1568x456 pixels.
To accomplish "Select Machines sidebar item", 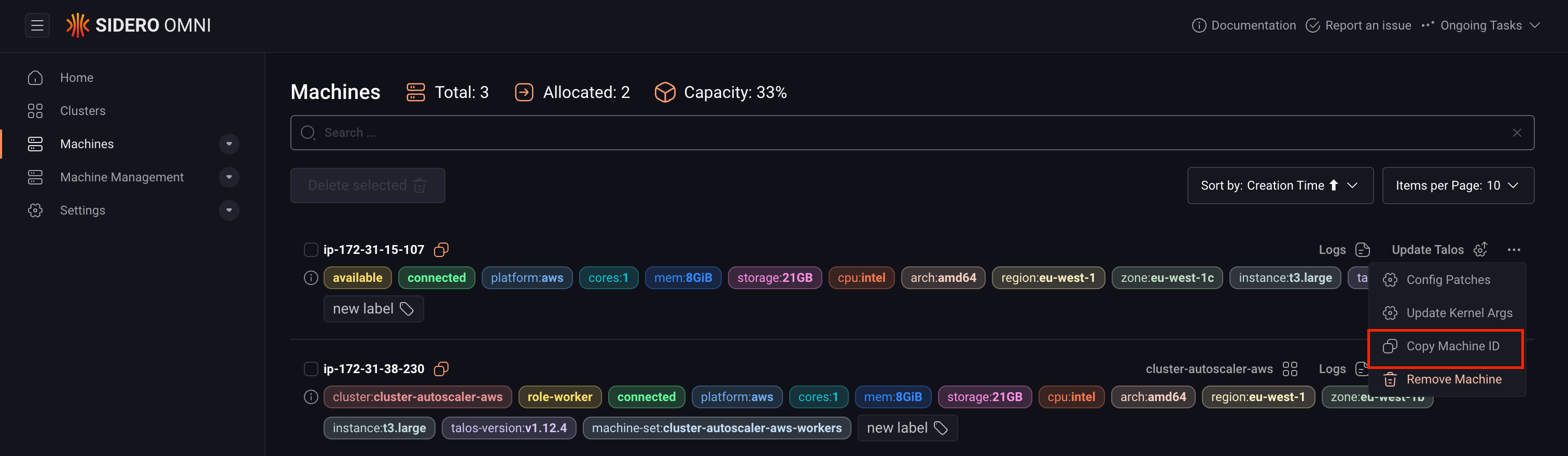I will click(x=87, y=144).
